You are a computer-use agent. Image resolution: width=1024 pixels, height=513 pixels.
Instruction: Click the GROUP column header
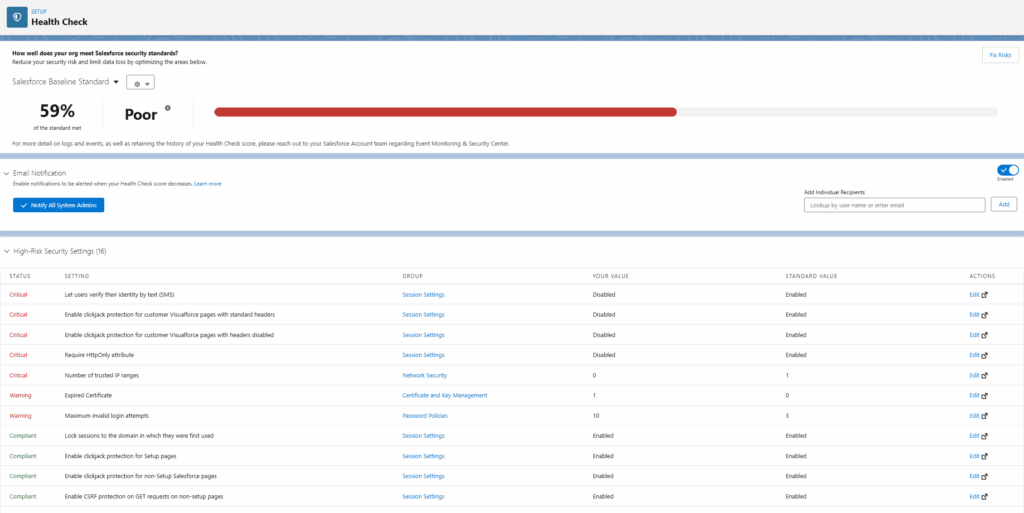(x=413, y=276)
